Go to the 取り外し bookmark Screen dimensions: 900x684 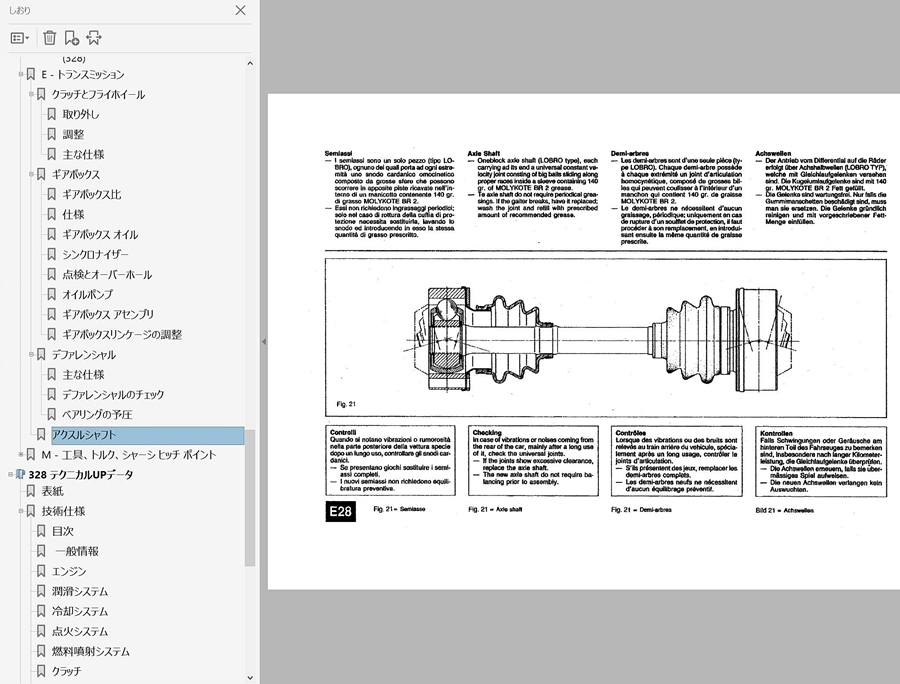point(81,114)
